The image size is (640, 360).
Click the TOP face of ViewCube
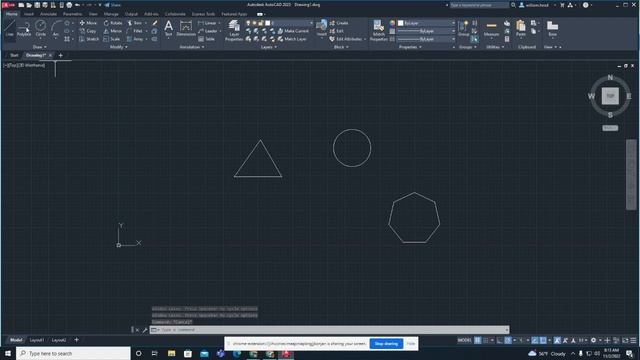(610, 96)
